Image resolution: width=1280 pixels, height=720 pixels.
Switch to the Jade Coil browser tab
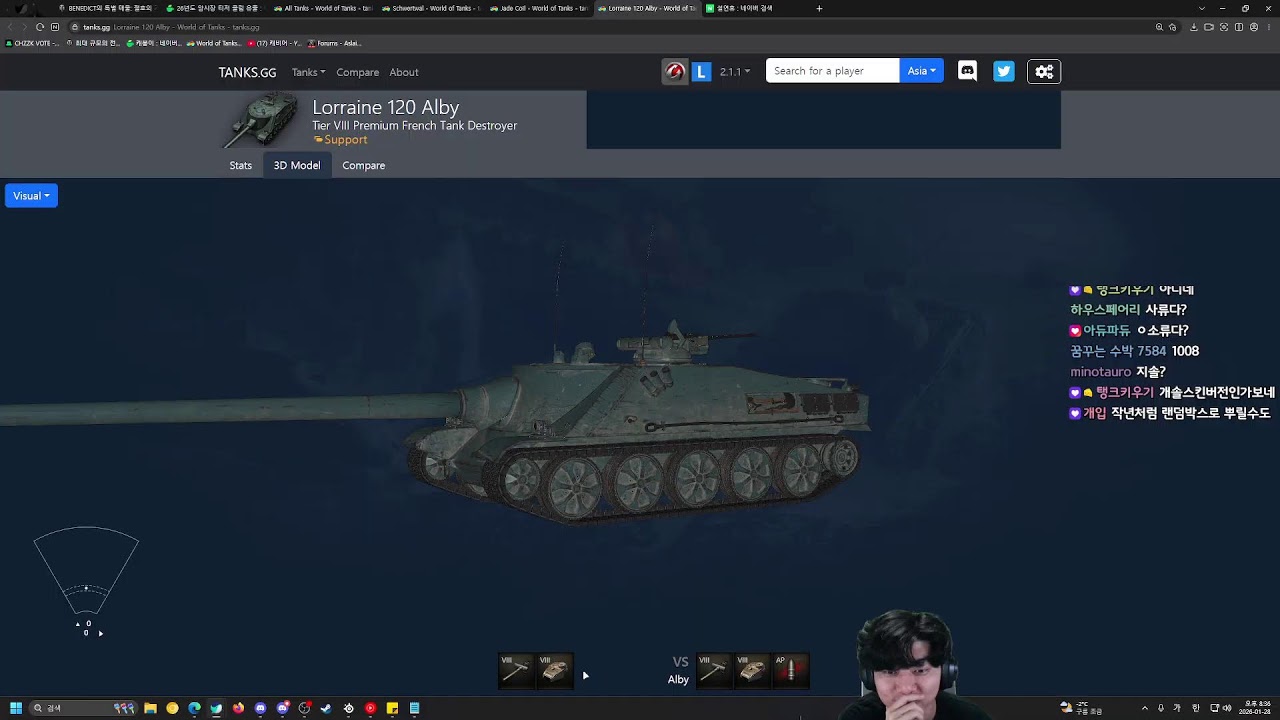(x=539, y=8)
